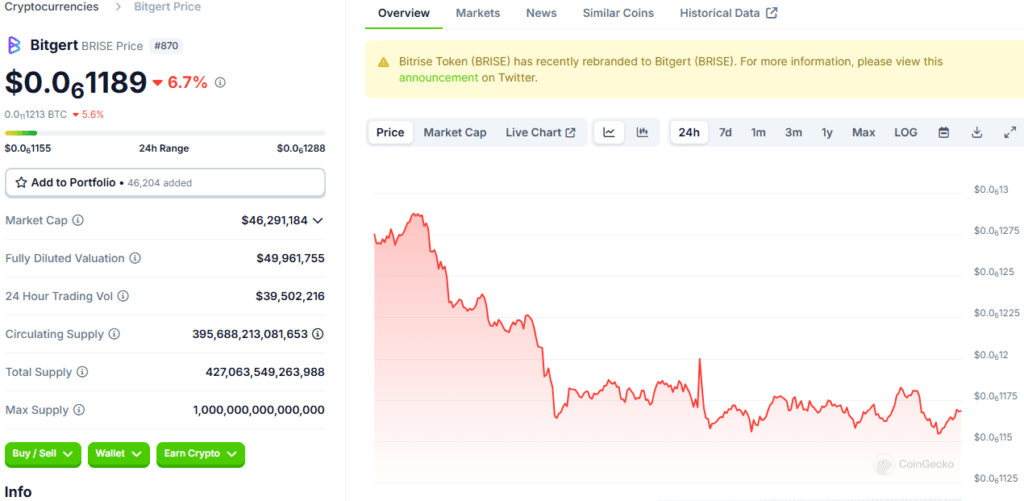Select 24h time range
Image resolution: width=1024 pixels, height=501 pixels.
point(689,133)
